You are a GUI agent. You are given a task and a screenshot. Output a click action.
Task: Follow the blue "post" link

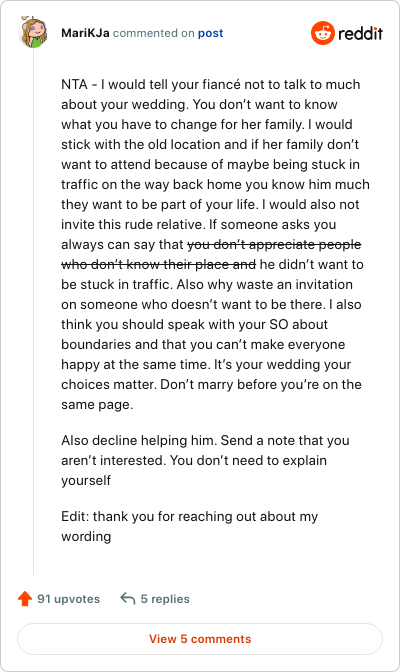tap(210, 33)
